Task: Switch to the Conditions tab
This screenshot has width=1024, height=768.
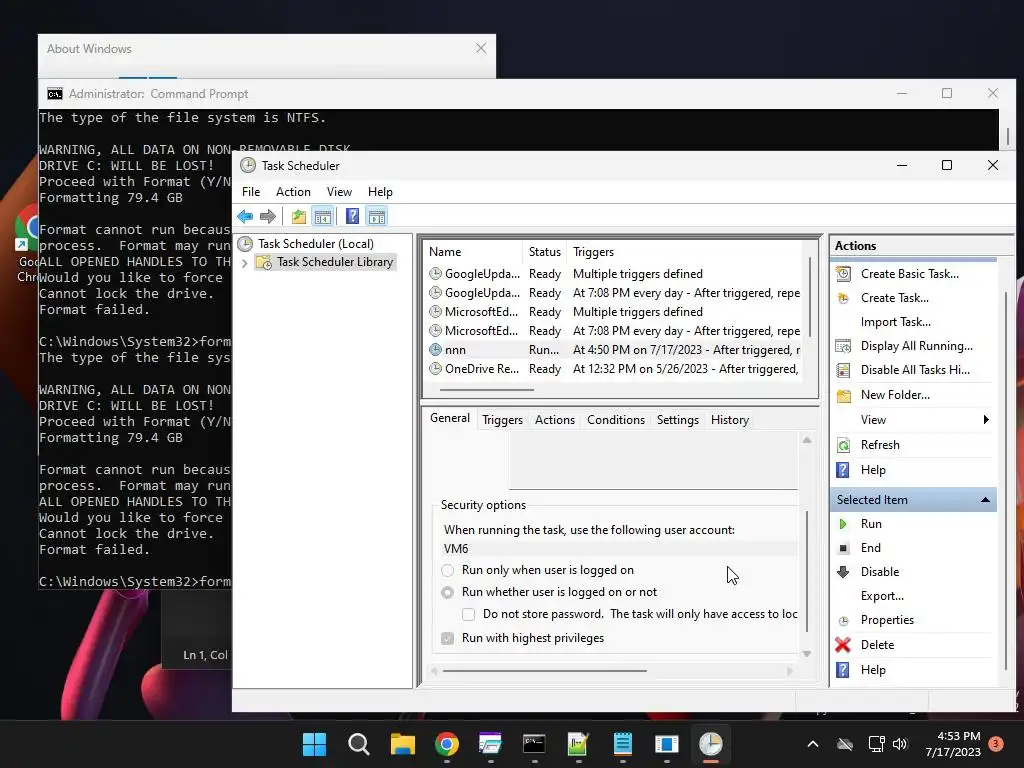Action: 616,420
